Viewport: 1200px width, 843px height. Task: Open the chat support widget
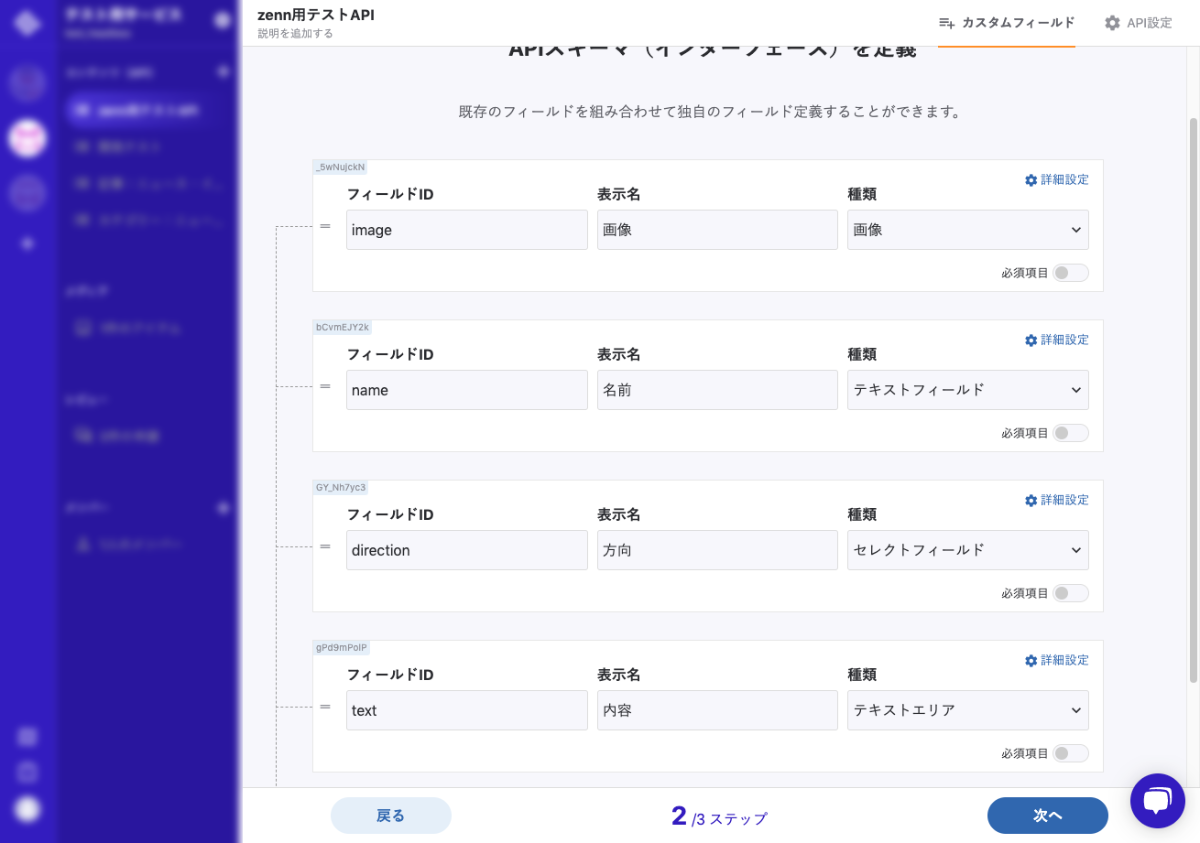coord(1157,799)
